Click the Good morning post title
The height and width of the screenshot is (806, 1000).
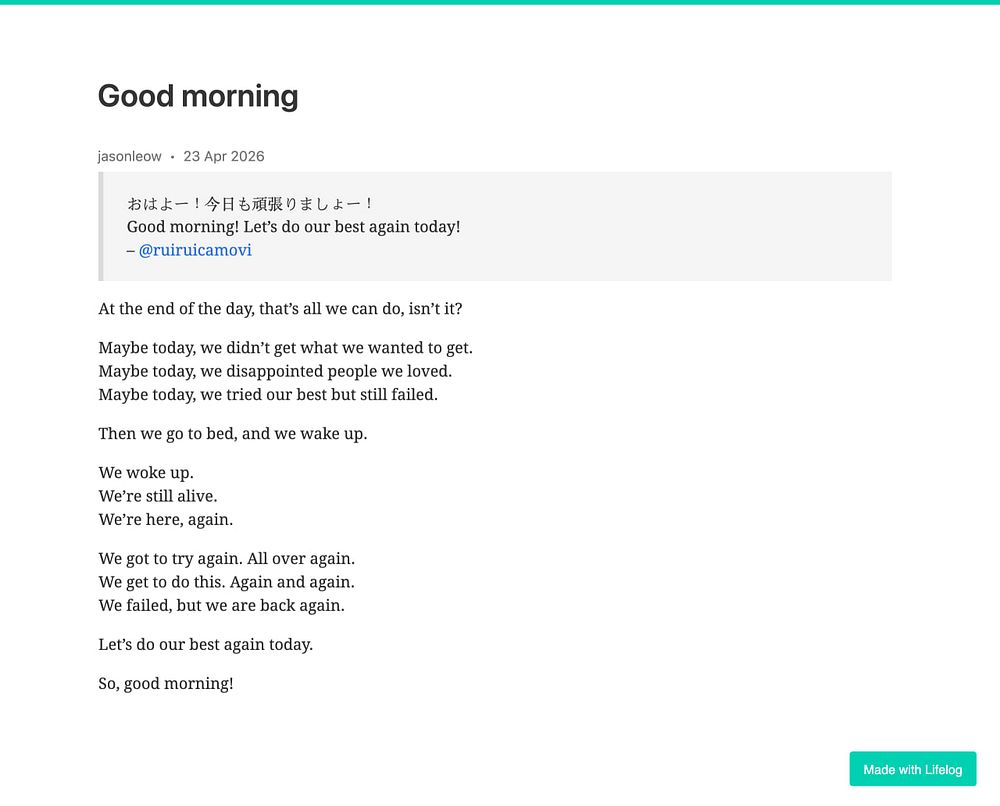198,96
